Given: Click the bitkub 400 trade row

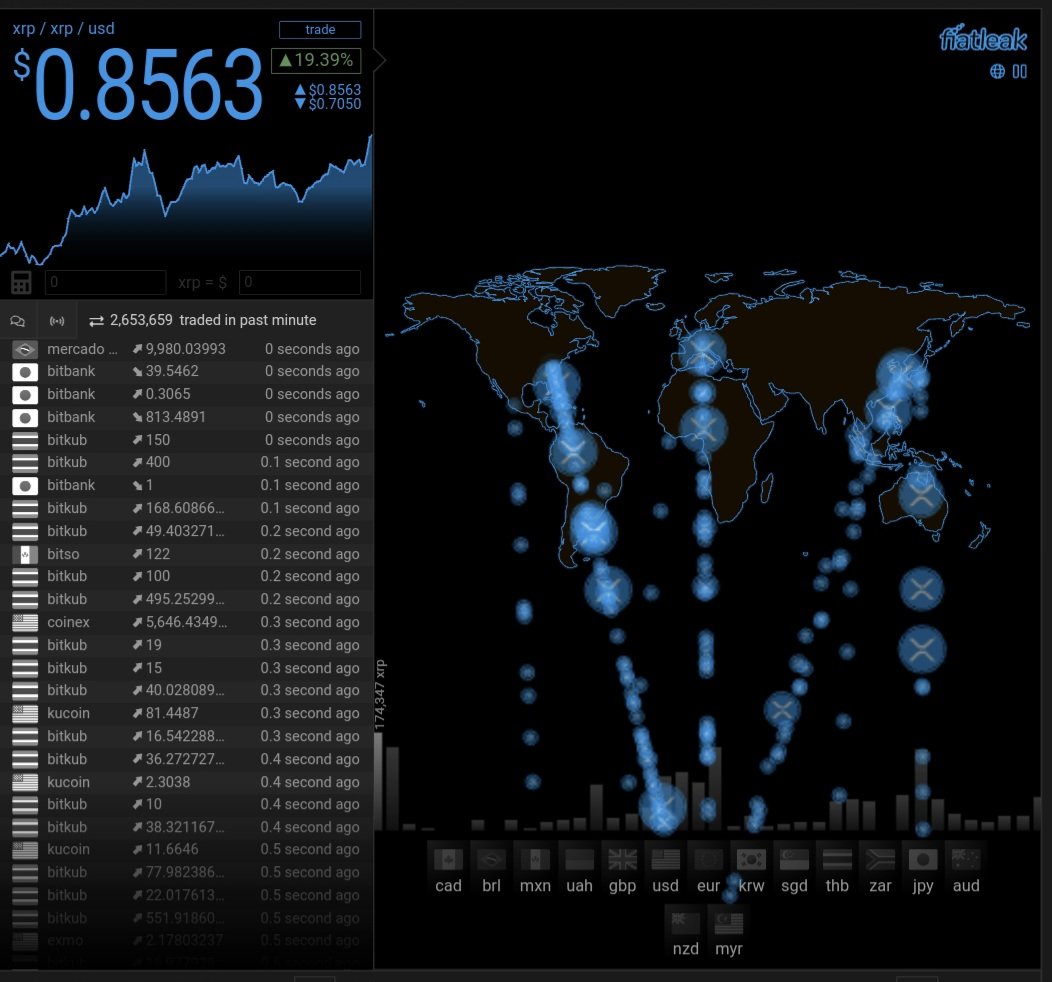Looking at the screenshot, I should [x=187, y=462].
